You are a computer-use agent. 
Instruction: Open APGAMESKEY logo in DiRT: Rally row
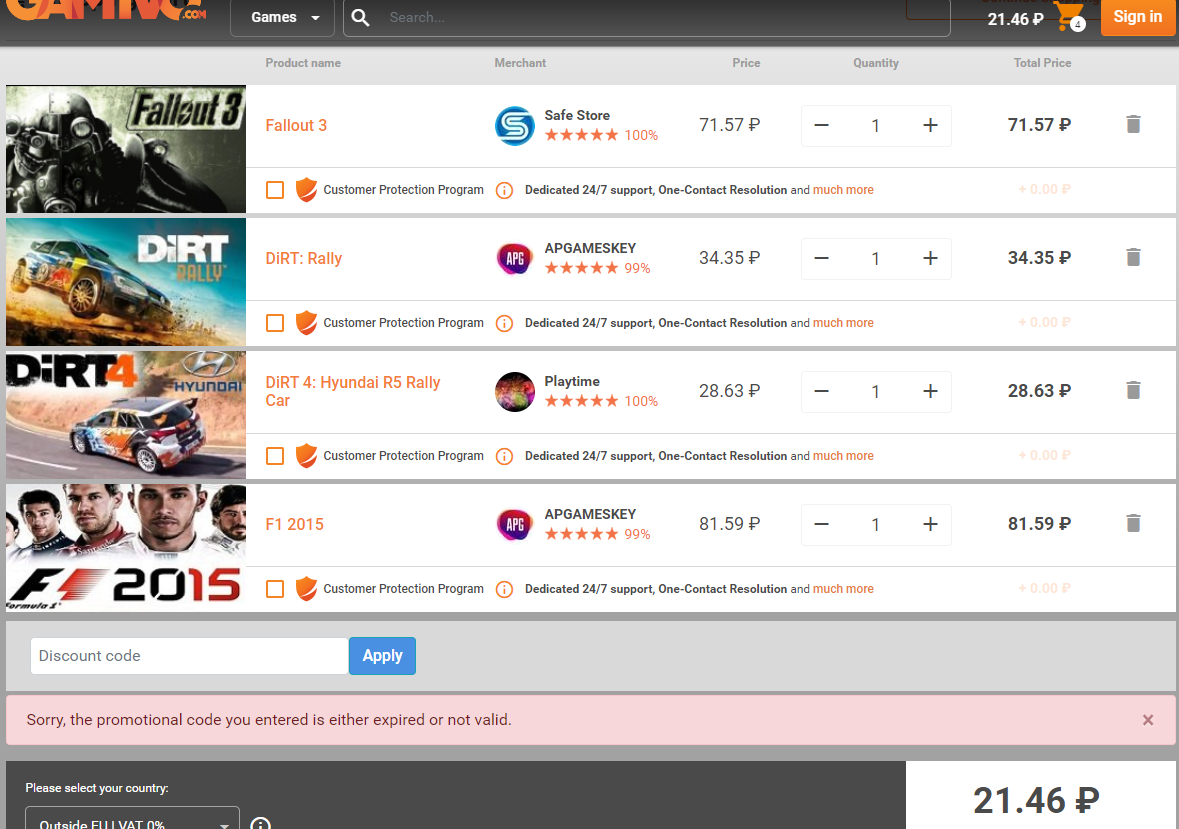[x=514, y=259]
